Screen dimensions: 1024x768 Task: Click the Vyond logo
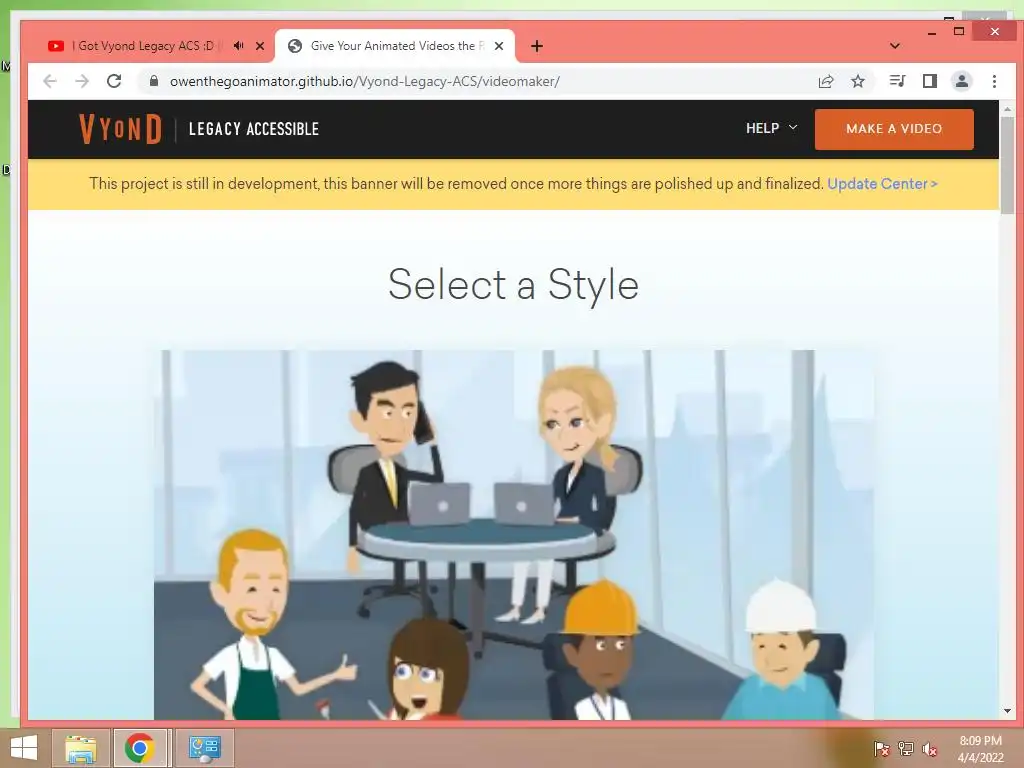[x=120, y=129]
